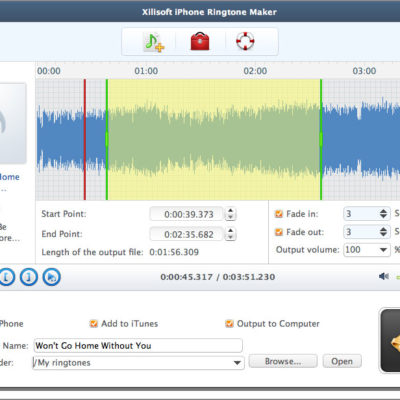Click the green selection start handle
Screen dimensions: 400x400
[107, 139]
